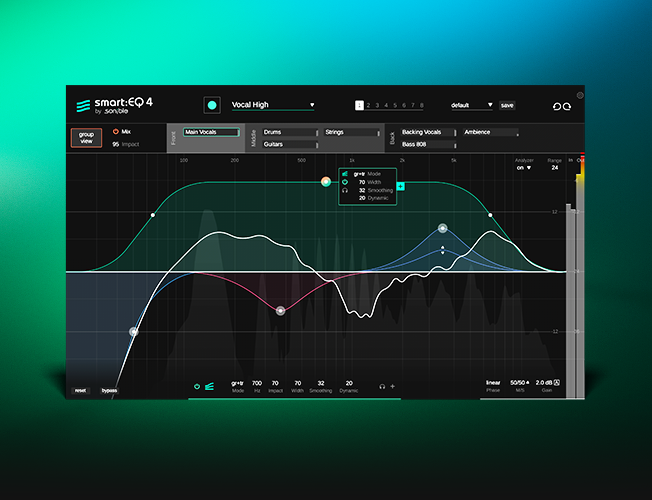Viewport: 652px width, 500px height.
Task: Click the Range 24 value
Action: pyautogui.click(x=555, y=168)
